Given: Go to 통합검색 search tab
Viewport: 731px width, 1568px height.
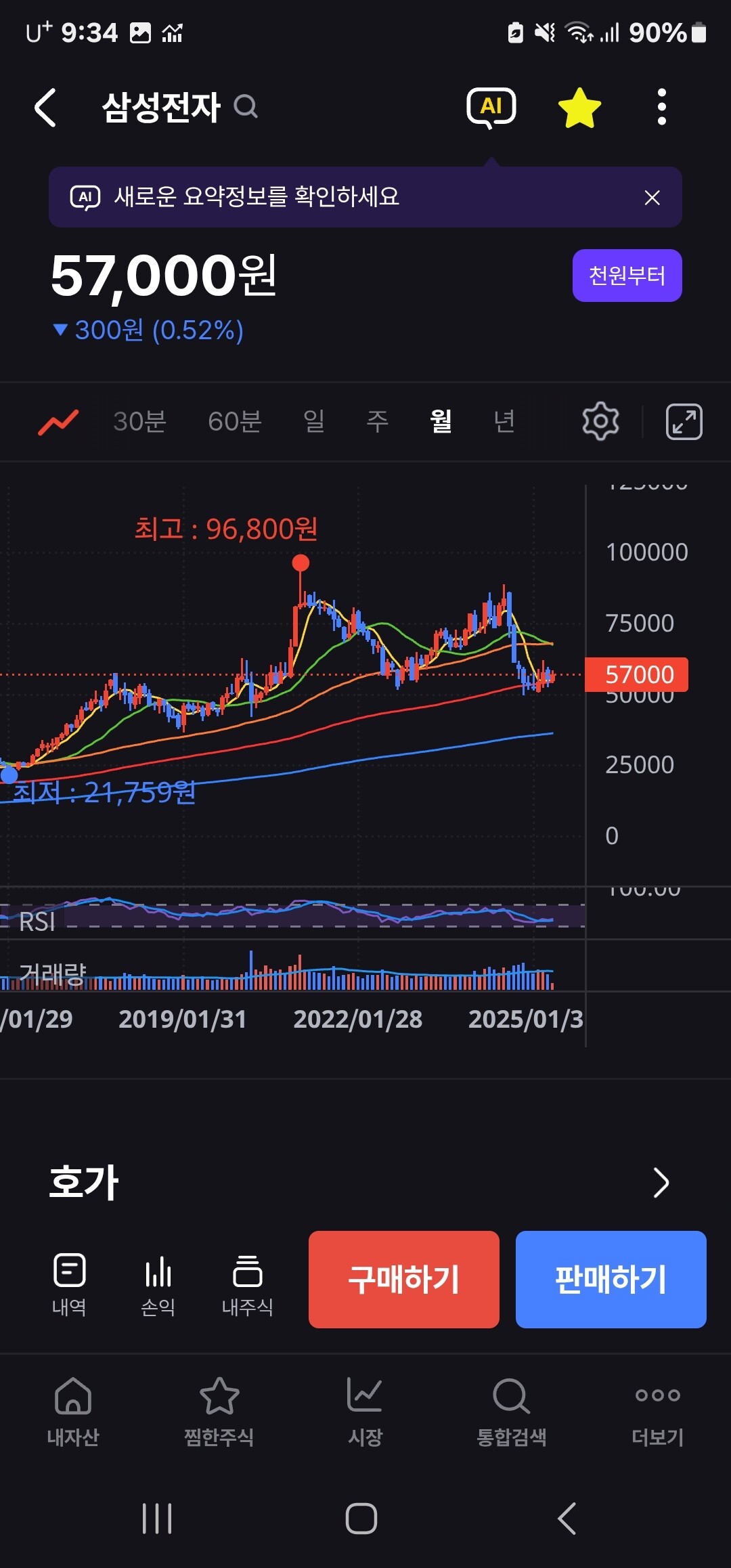Looking at the screenshot, I should coord(512,1412).
